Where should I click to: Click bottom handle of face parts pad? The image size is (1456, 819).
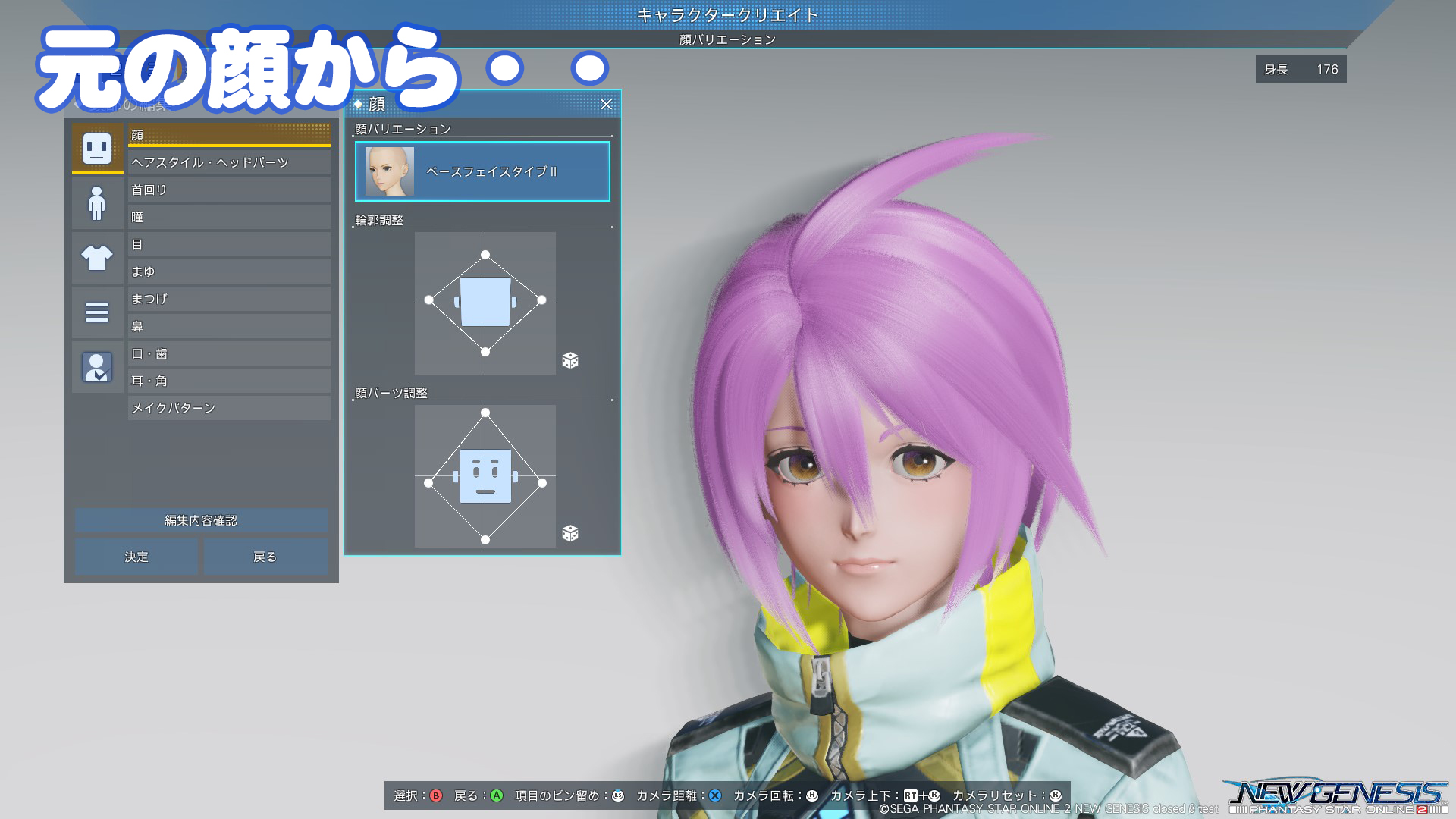(x=485, y=540)
